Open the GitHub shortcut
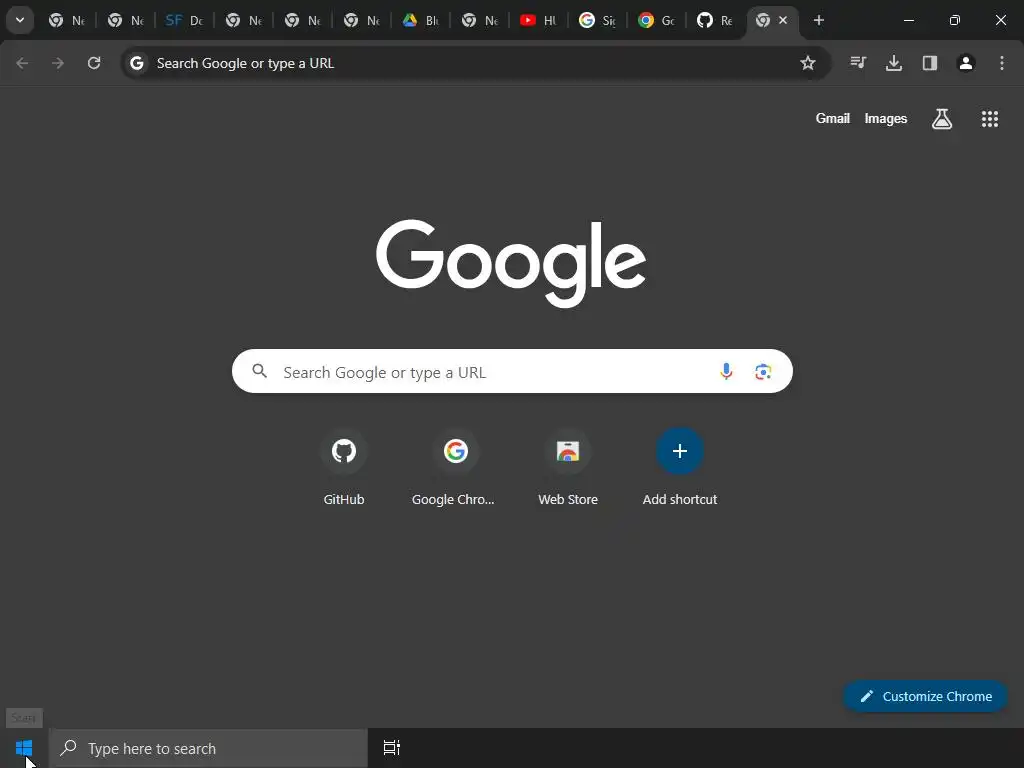Viewport: 1024px width, 768px height. click(344, 468)
